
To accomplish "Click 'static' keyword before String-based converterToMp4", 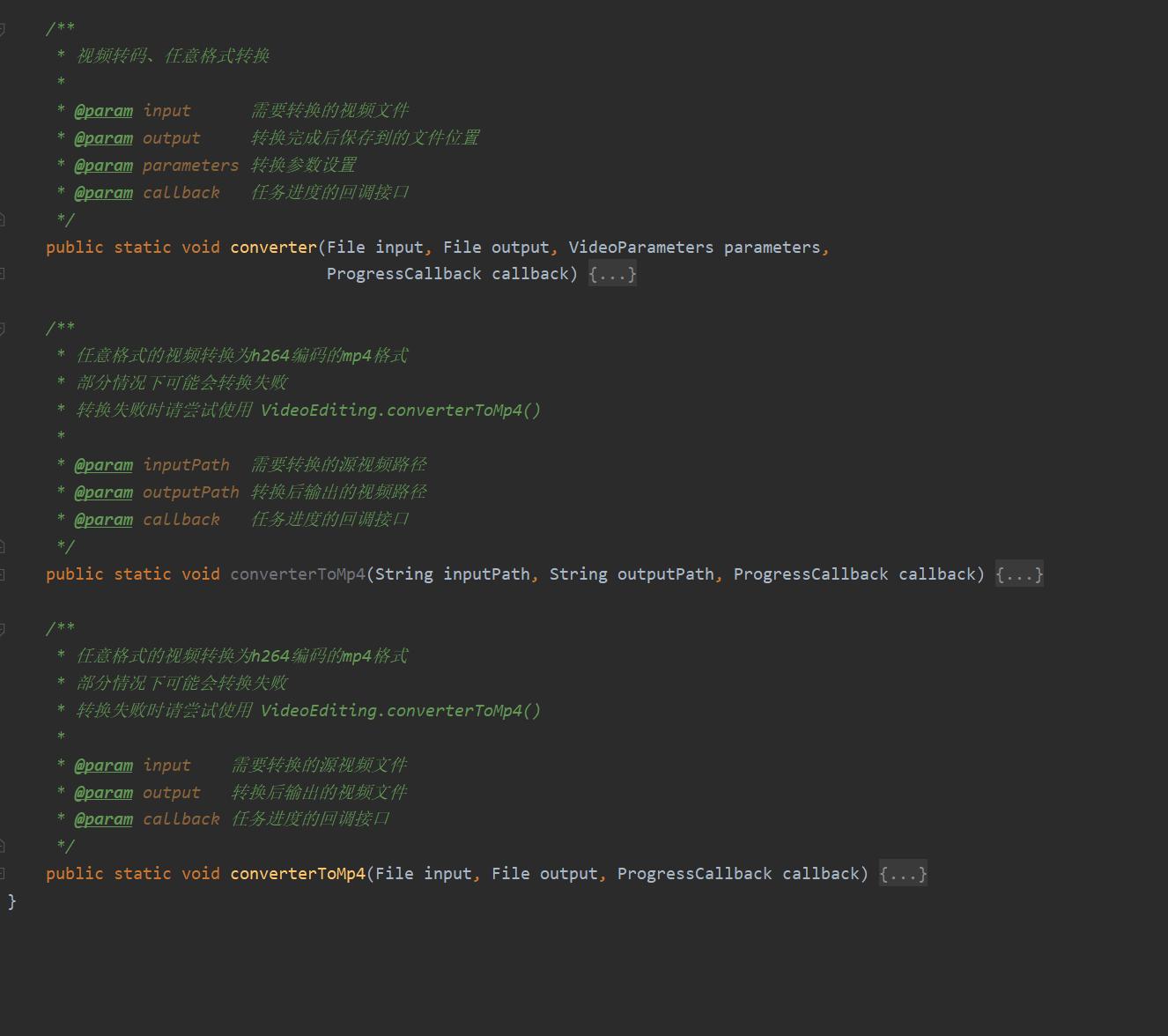I will click(143, 574).
